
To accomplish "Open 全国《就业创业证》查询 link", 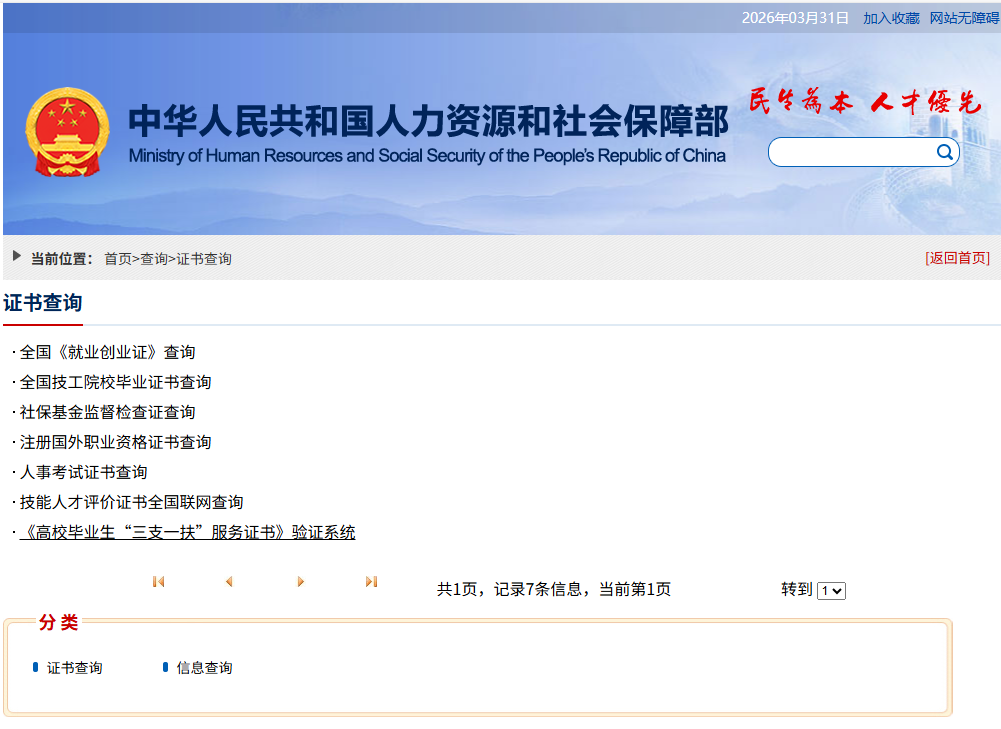I will click(107, 352).
